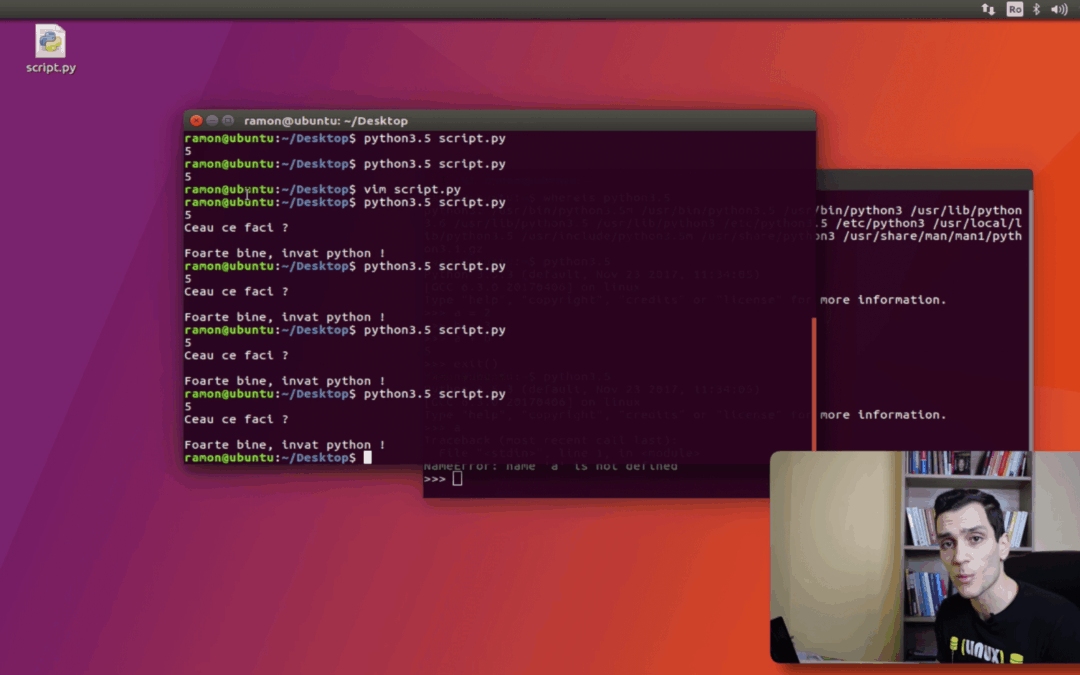Click the last 'Foarte bine, invat python !' output

285,445
